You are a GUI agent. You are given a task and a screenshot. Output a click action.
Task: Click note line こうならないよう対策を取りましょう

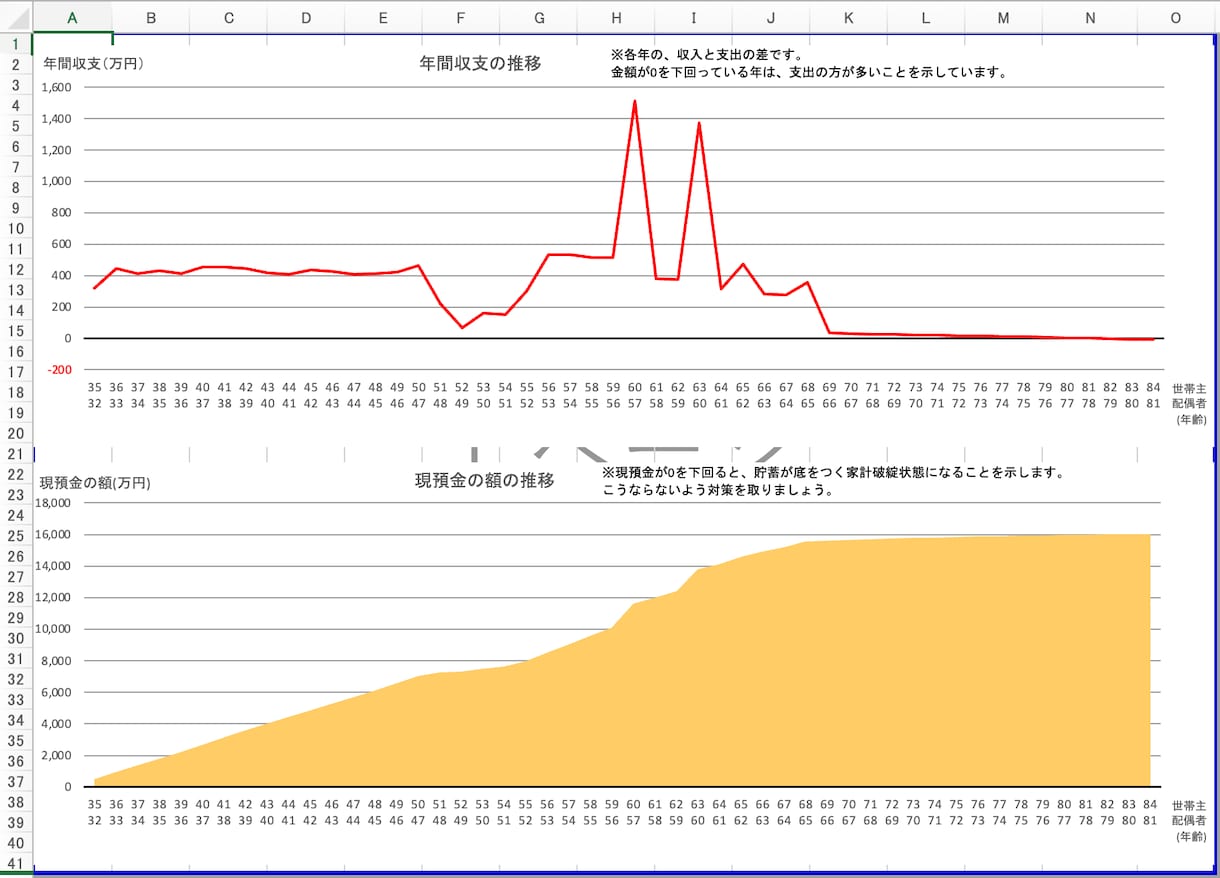pos(718,491)
